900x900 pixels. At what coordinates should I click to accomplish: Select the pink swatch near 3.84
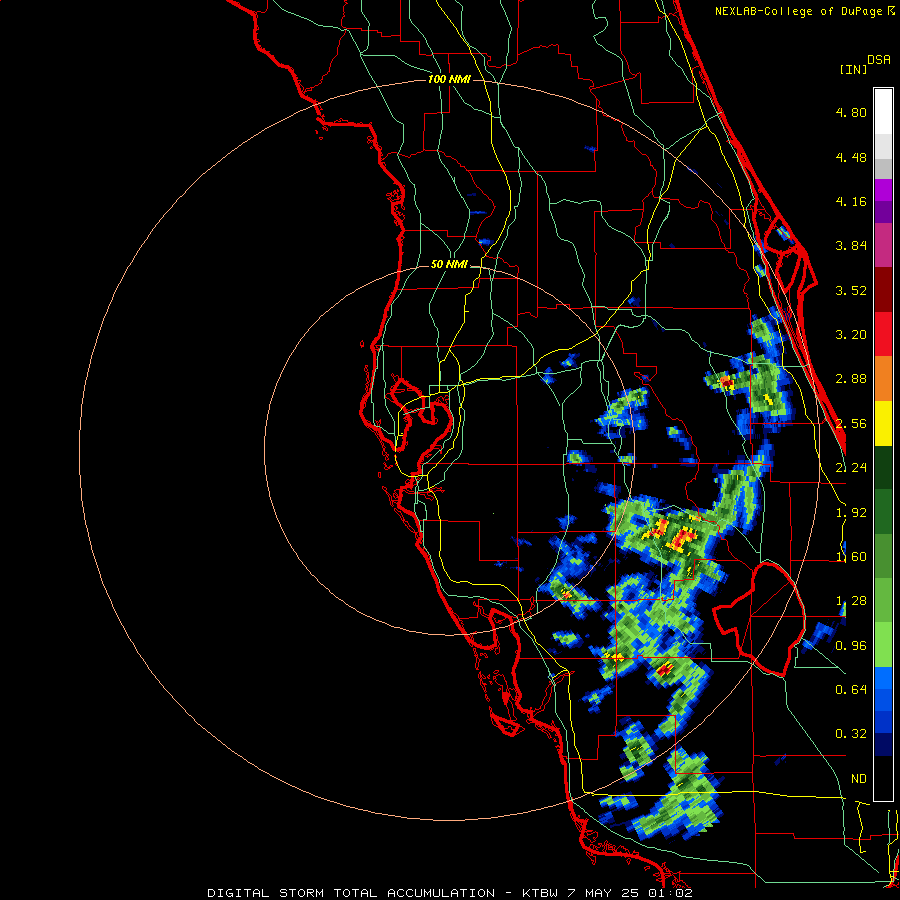pos(883,245)
